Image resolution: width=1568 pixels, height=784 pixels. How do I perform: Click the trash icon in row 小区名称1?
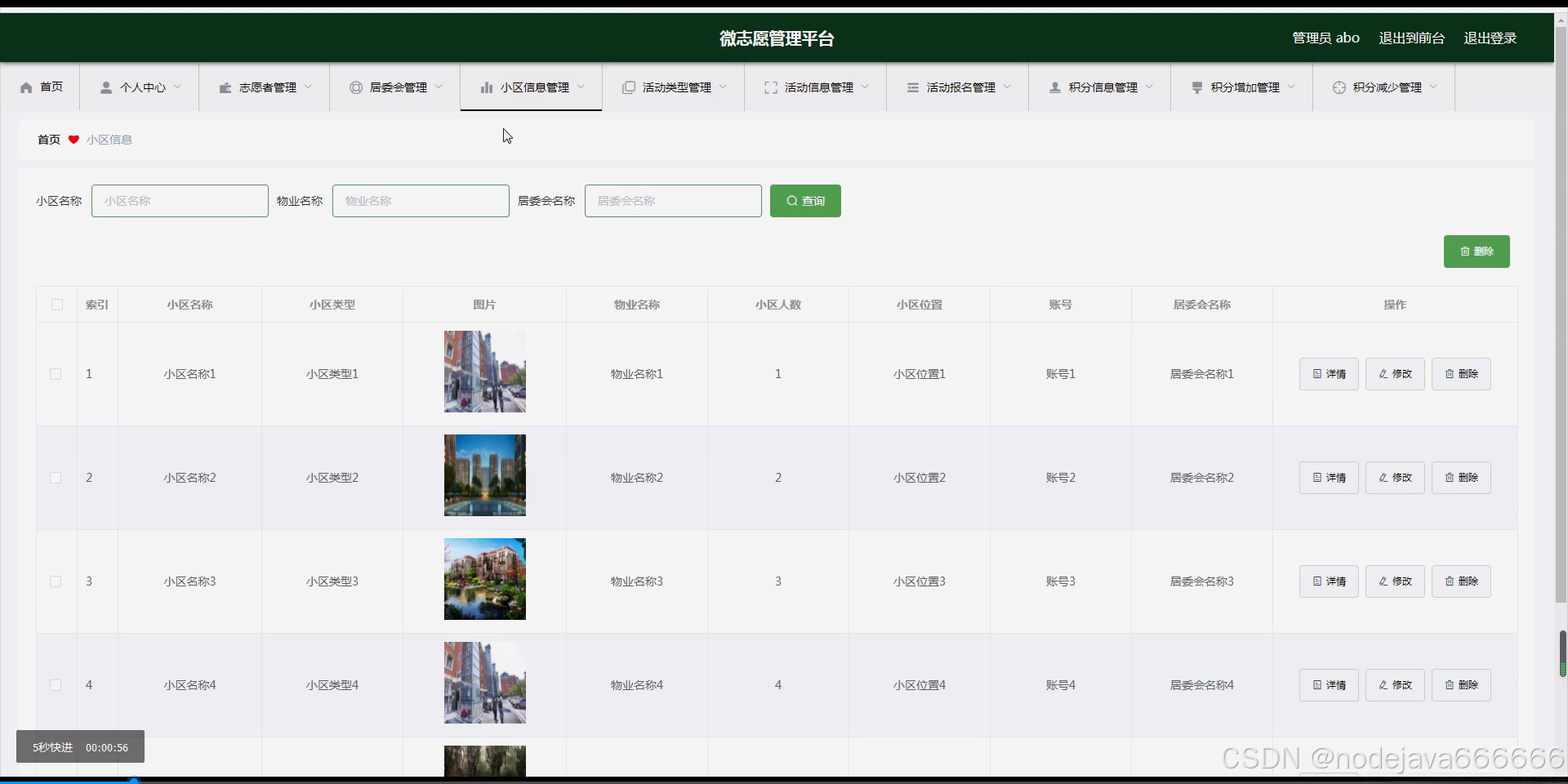pos(1450,374)
